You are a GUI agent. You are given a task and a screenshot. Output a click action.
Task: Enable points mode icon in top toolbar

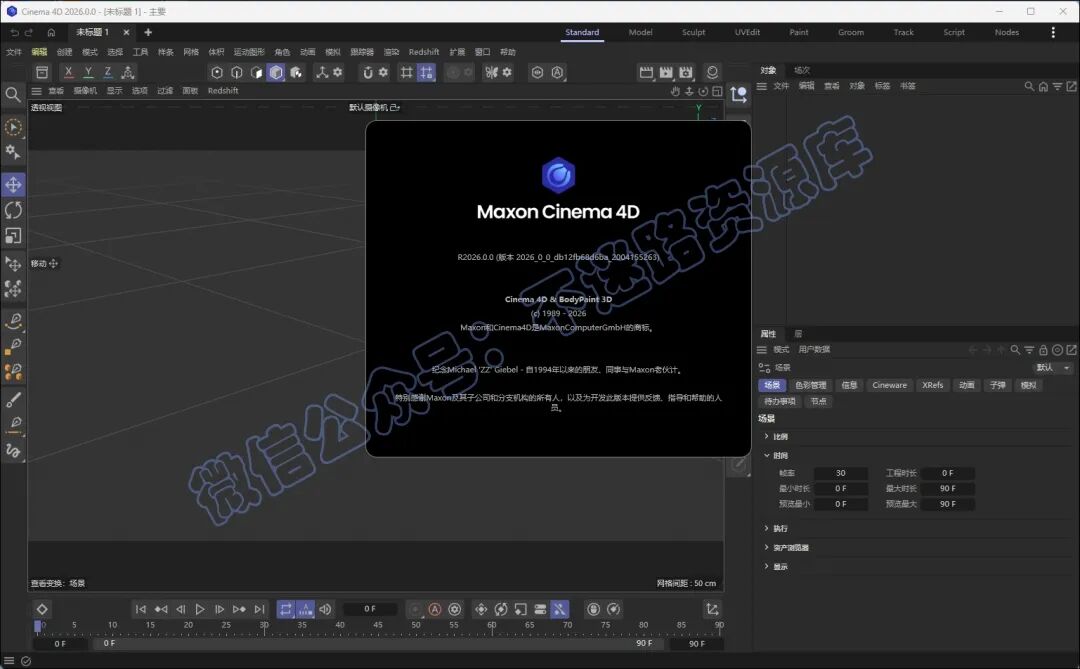tap(217, 72)
